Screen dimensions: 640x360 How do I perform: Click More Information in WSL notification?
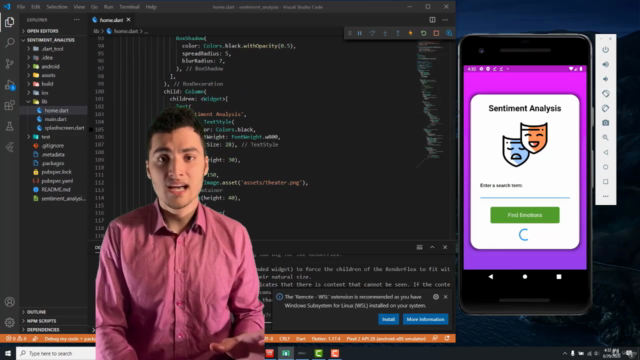coord(425,319)
